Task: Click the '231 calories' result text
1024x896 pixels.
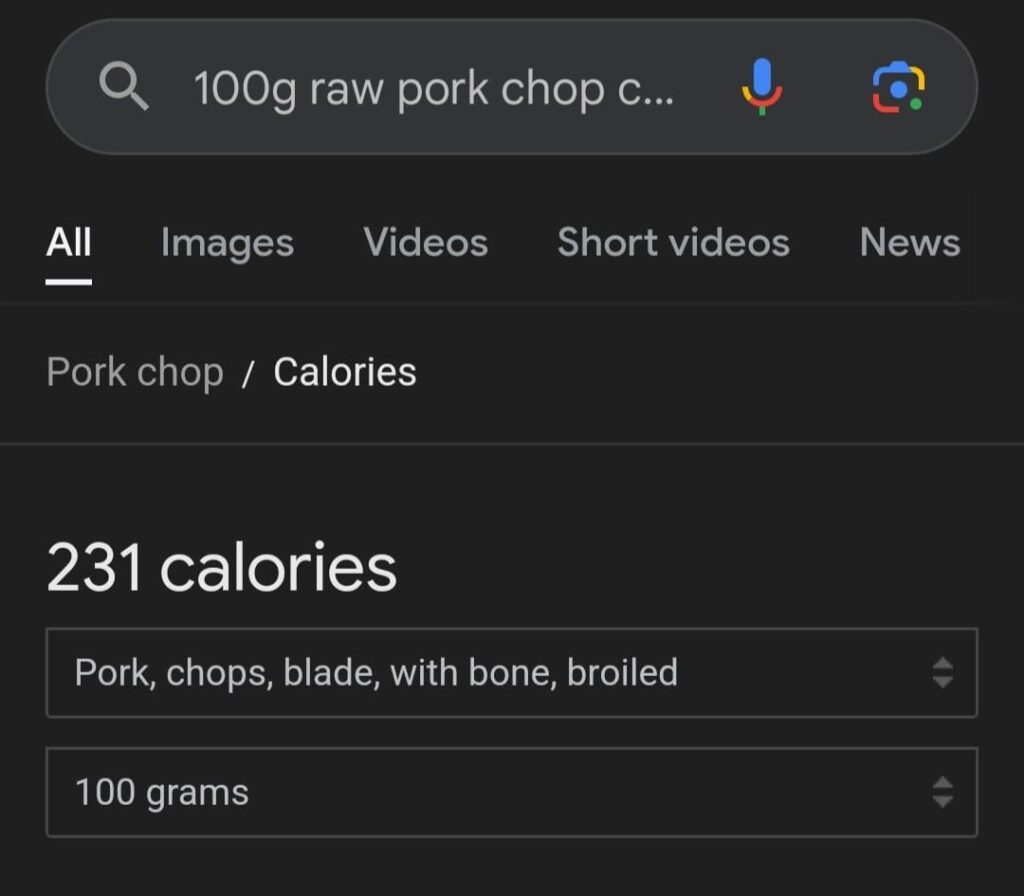Action: click(221, 568)
